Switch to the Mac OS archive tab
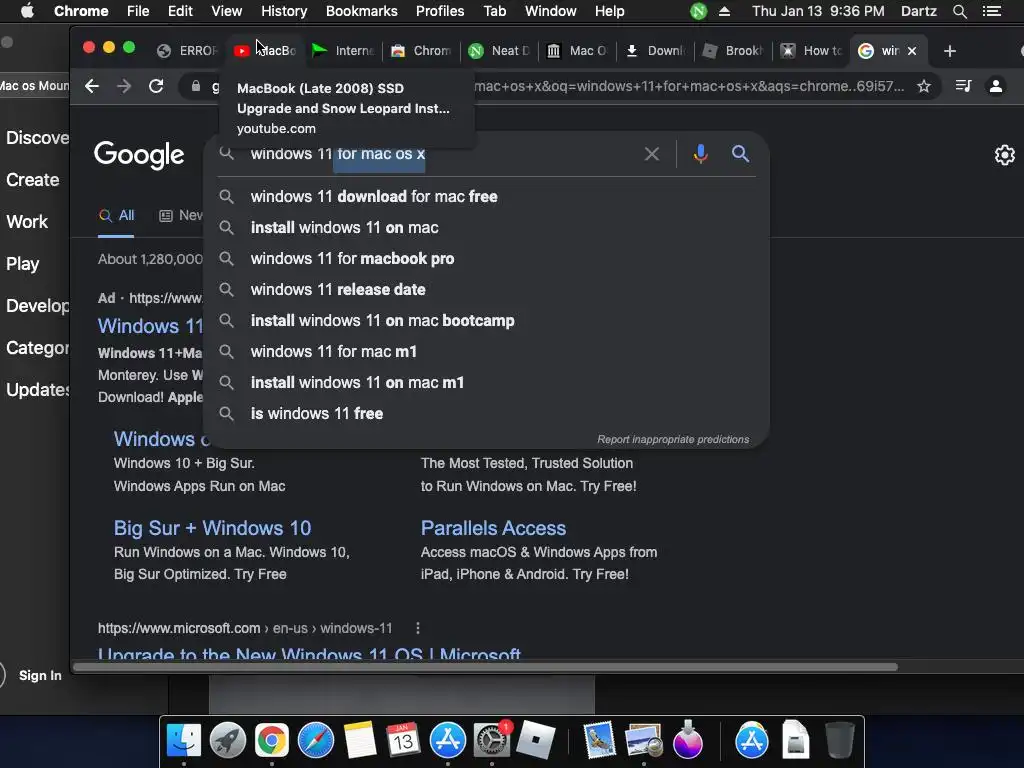1024x768 pixels. [576, 51]
